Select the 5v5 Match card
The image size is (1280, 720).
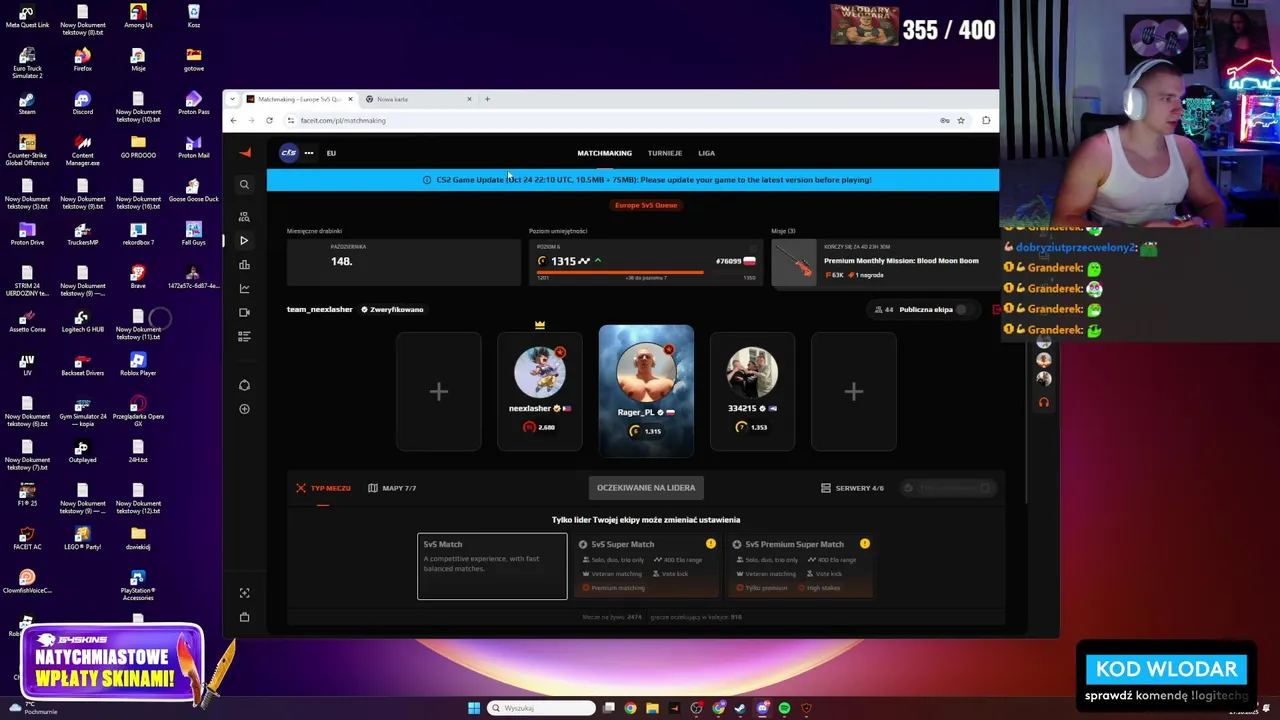(x=492, y=567)
